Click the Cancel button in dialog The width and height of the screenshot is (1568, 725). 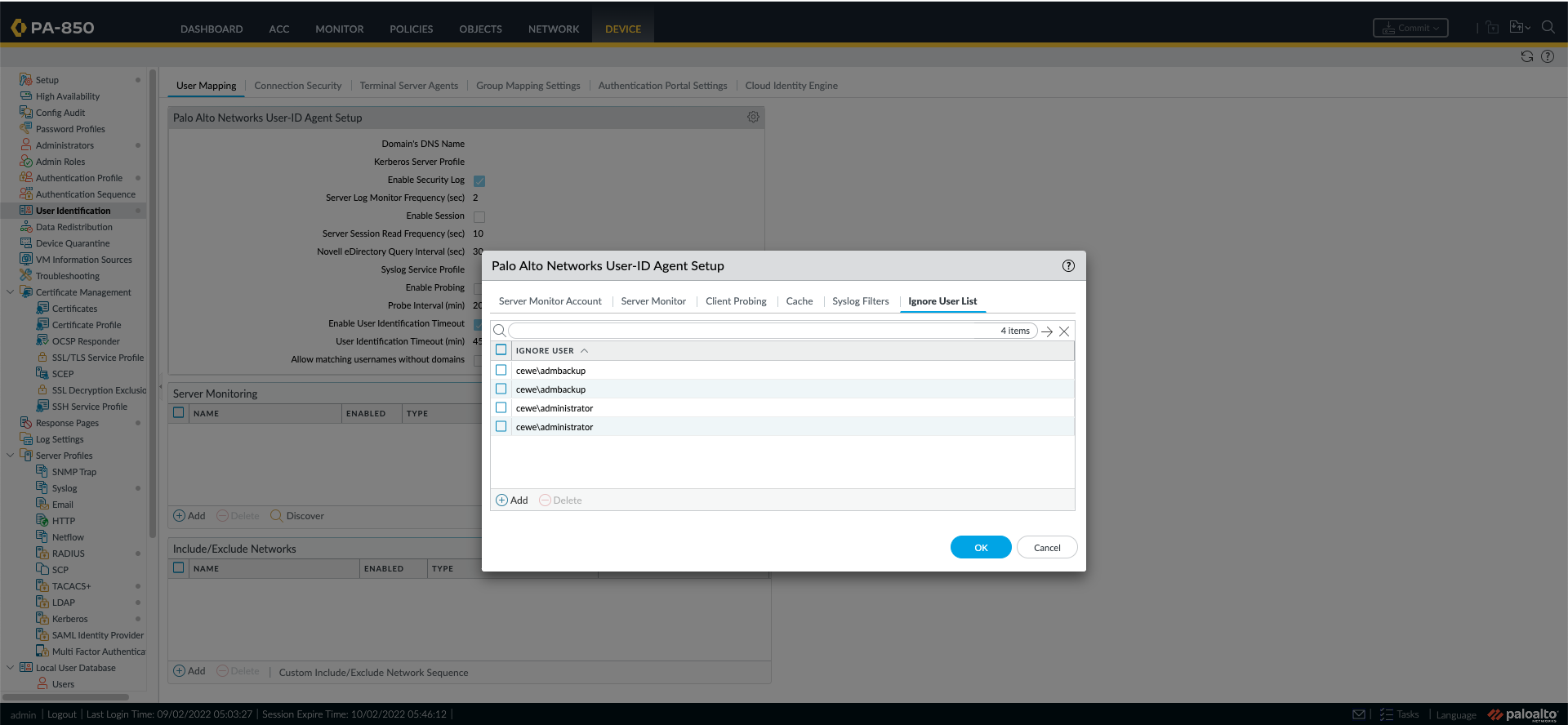[x=1046, y=548]
